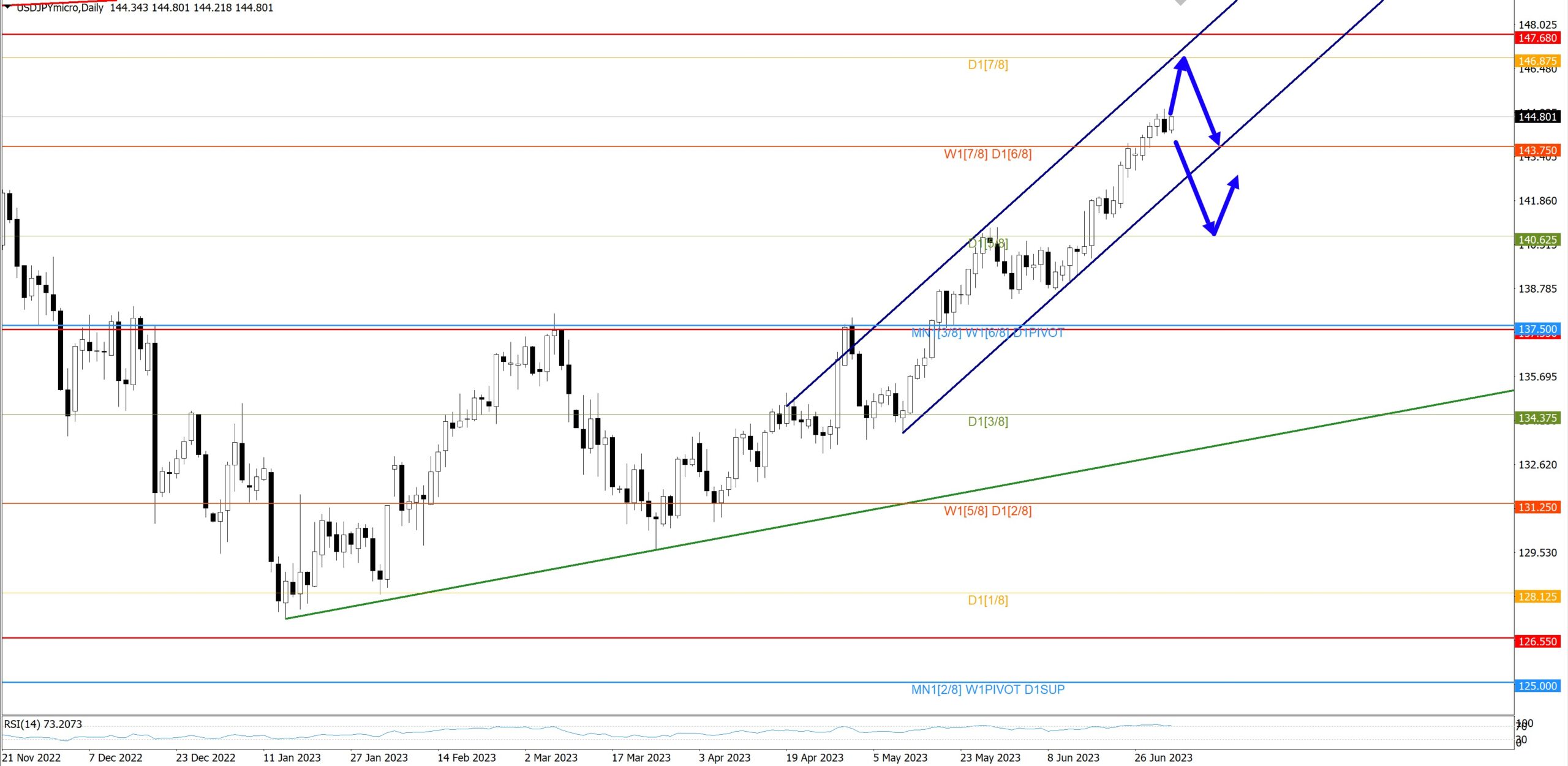Click the green 140.625 price tag
This screenshot has width=1568, height=766.
click(1537, 239)
